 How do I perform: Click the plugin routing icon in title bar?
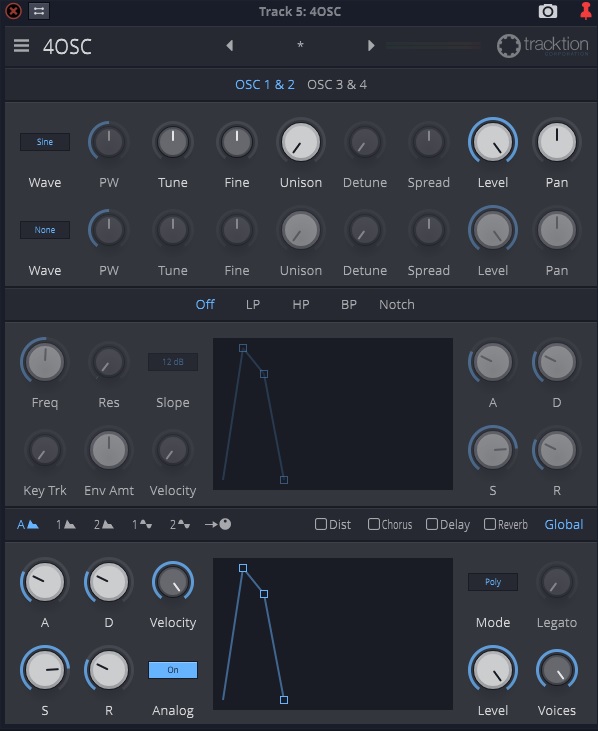coord(39,11)
